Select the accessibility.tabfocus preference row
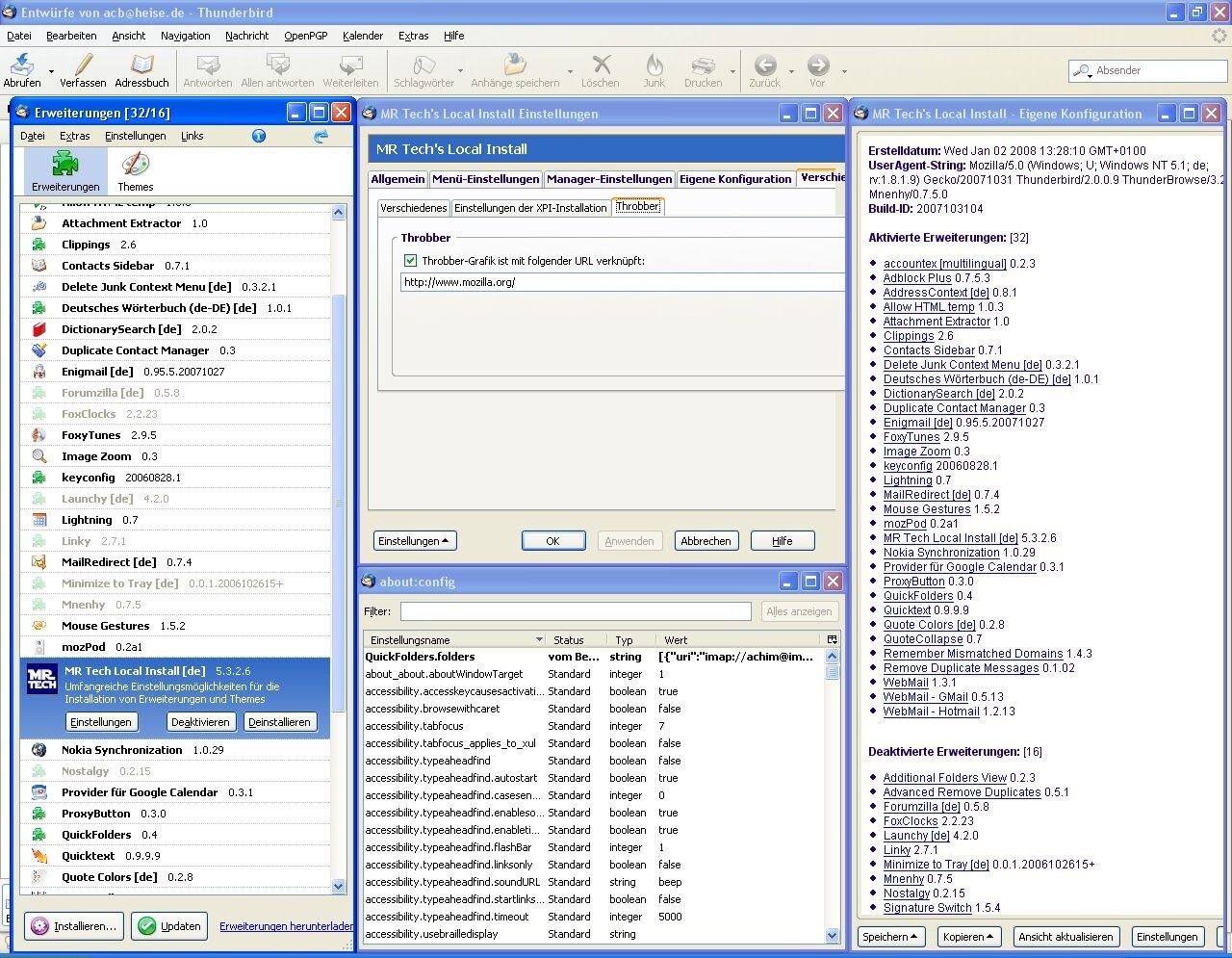This screenshot has width=1232, height=958. [594, 726]
